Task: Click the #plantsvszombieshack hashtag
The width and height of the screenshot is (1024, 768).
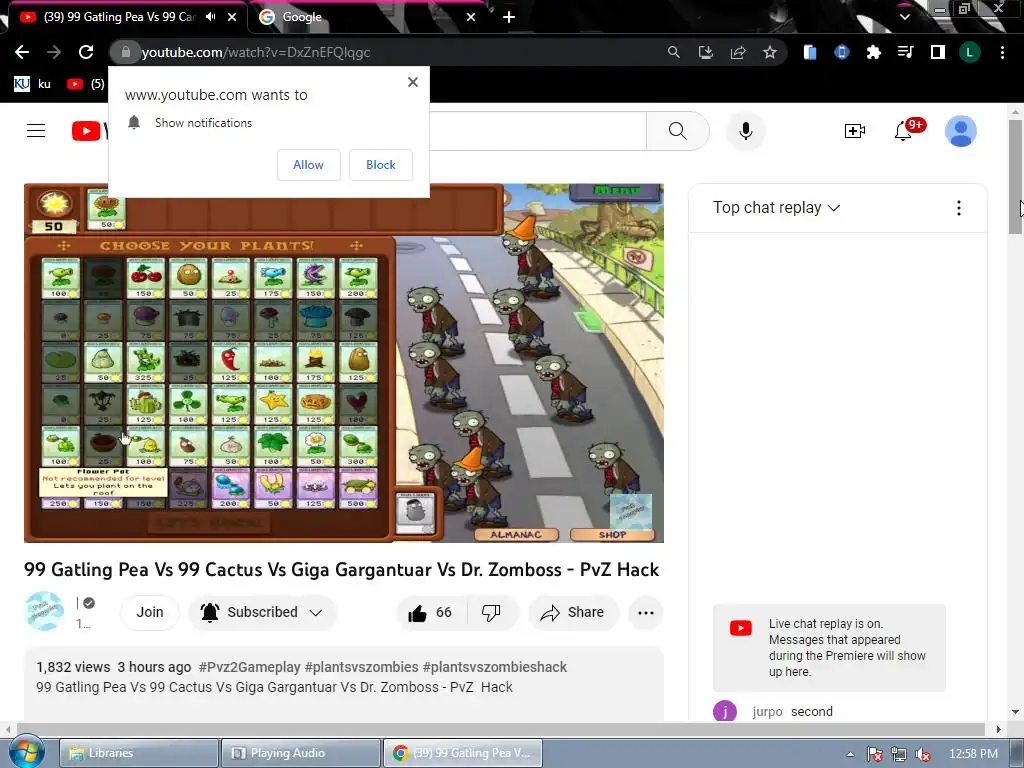Action: [494, 667]
